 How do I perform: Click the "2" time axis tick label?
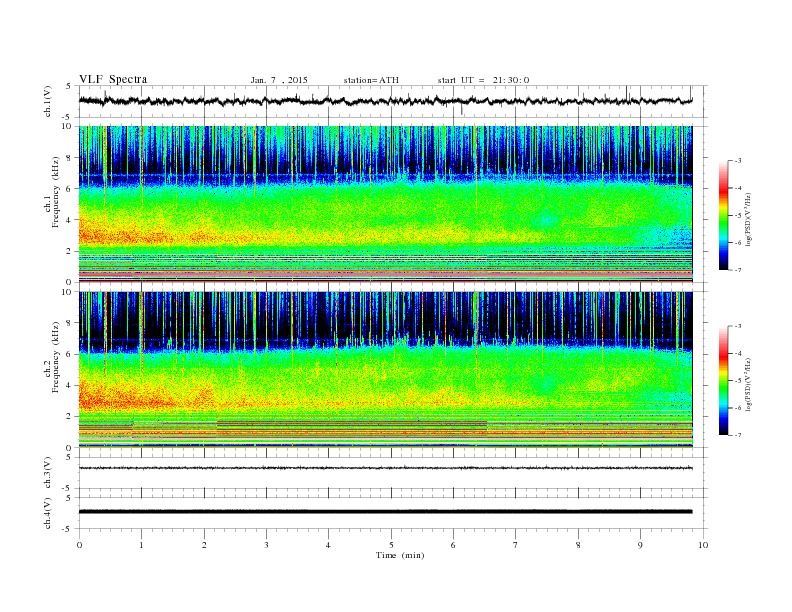(204, 545)
